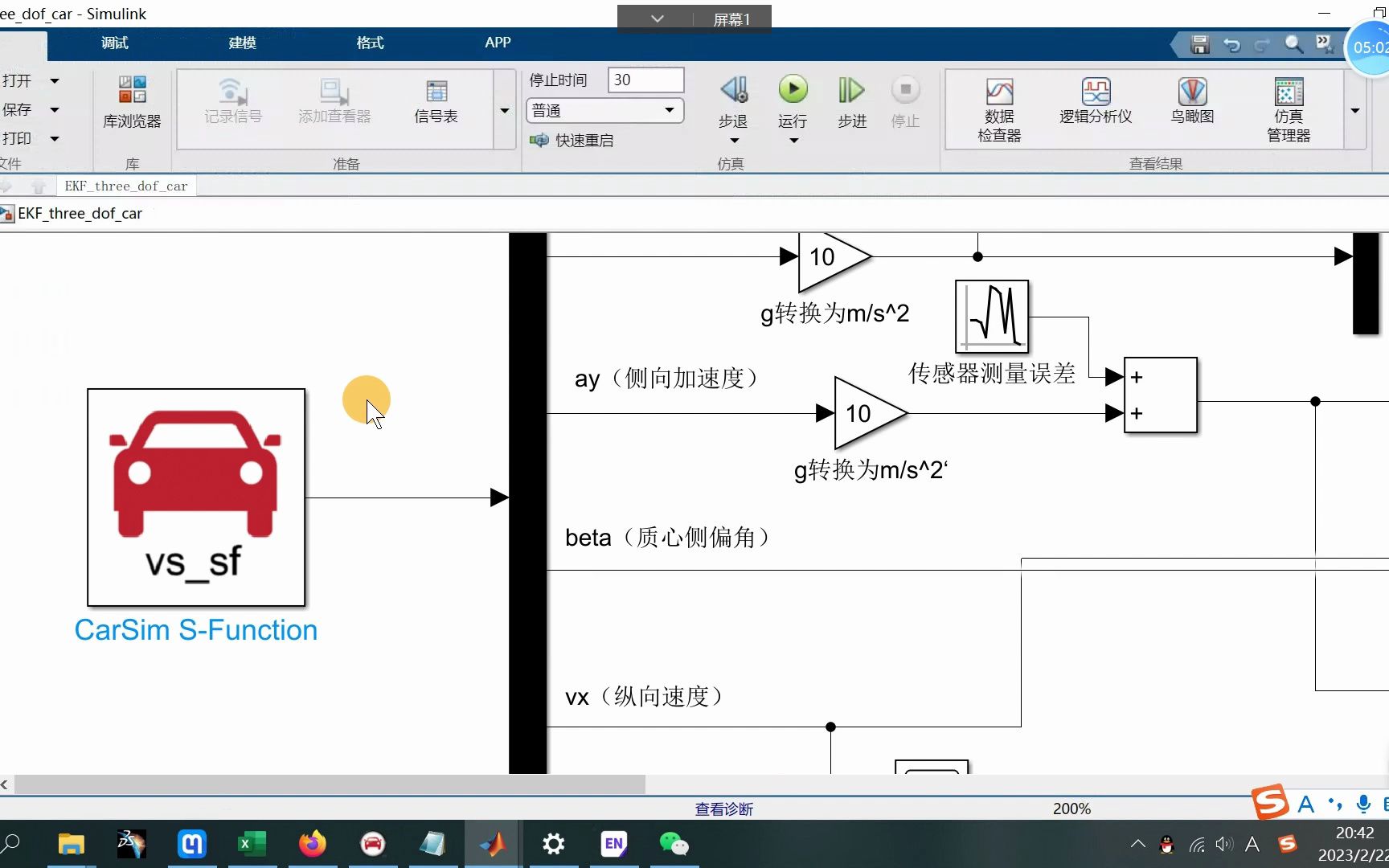This screenshot has height=868, width=1389.
Task: Switch to the 建模 (Modeling) tab
Action: coord(242,43)
